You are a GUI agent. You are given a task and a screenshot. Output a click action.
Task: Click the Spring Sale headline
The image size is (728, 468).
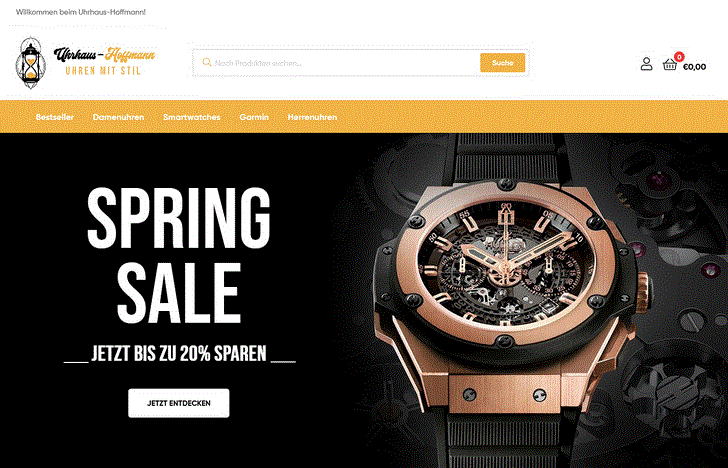(x=179, y=255)
